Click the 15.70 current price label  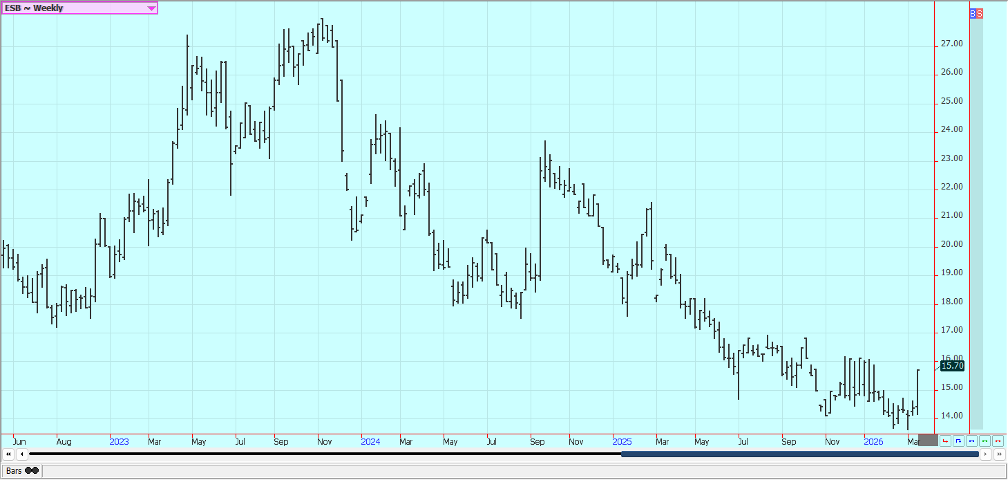point(952,366)
